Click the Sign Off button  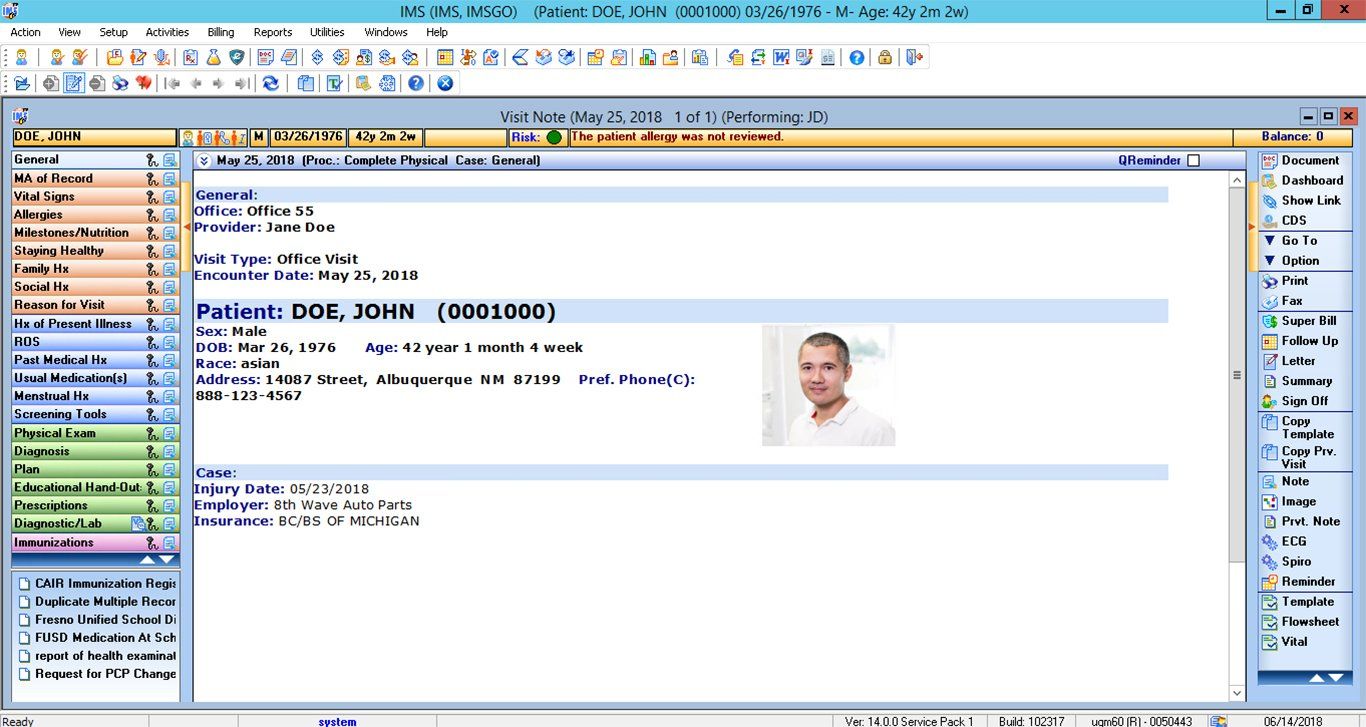[1304, 401]
